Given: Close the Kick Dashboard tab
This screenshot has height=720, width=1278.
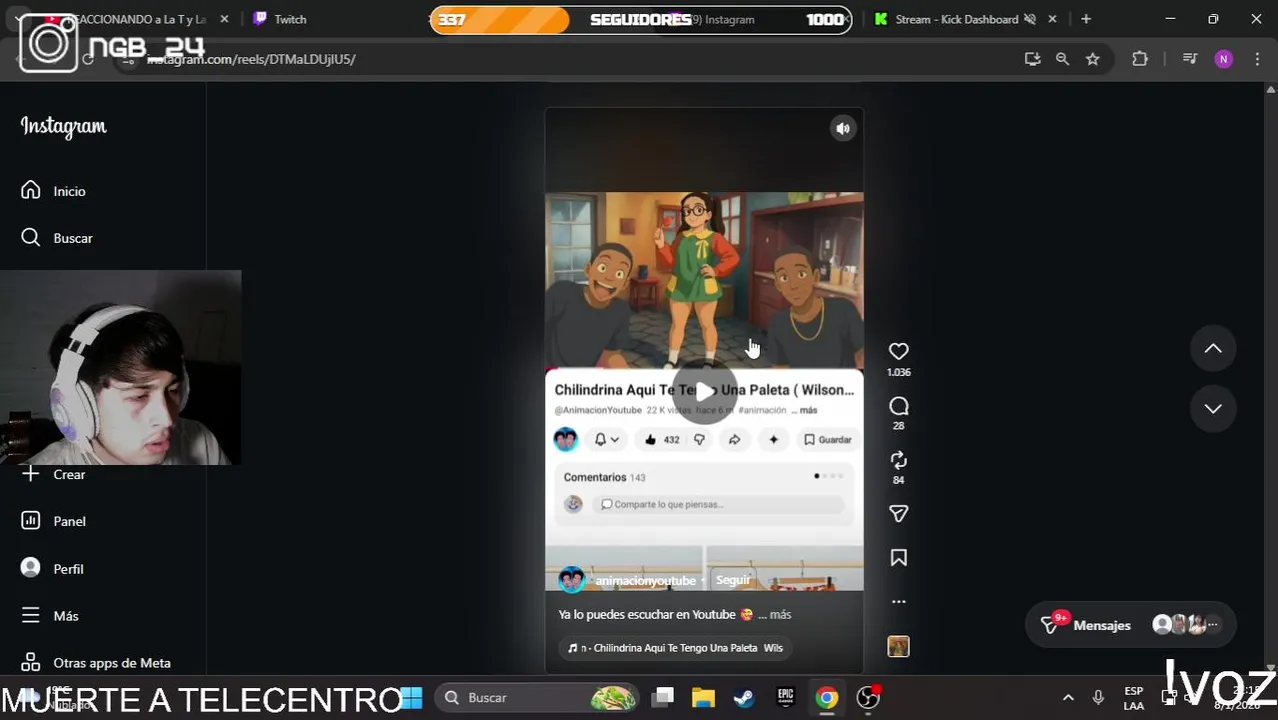Looking at the screenshot, I should (x=1052, y=19).
